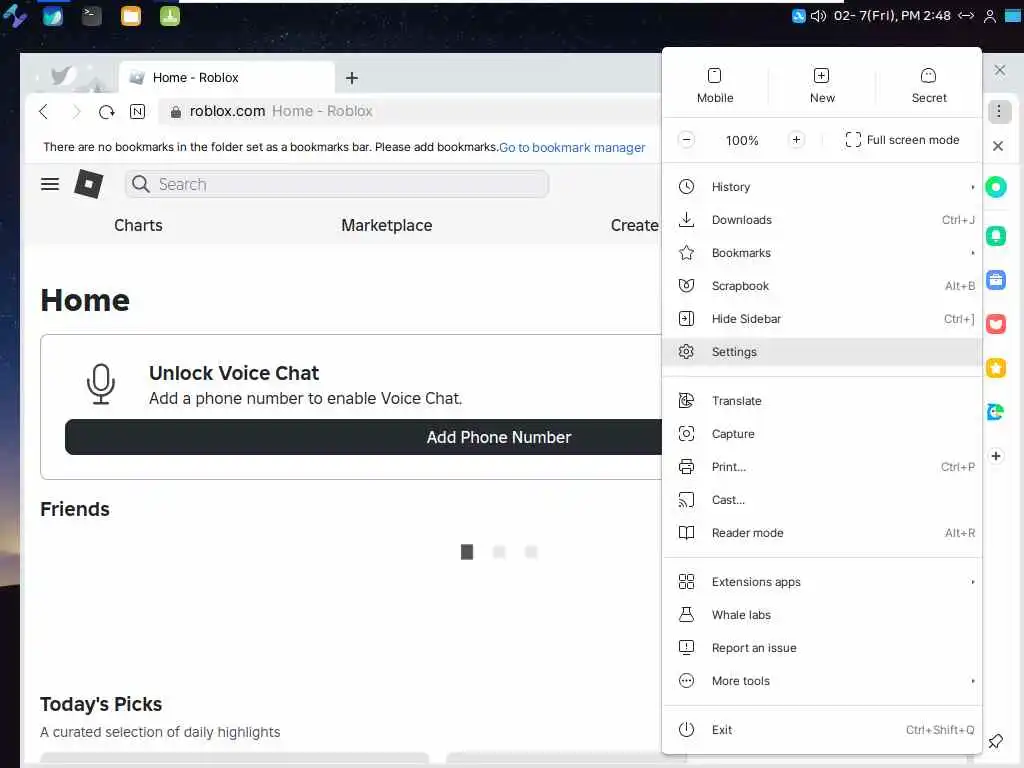
Task: Open a new browser tab
Action: 352,78
